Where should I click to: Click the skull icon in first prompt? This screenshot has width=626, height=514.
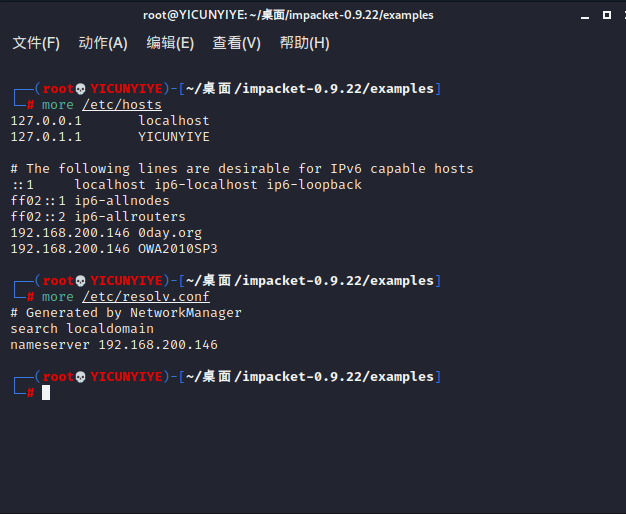(x=80, y=89)
